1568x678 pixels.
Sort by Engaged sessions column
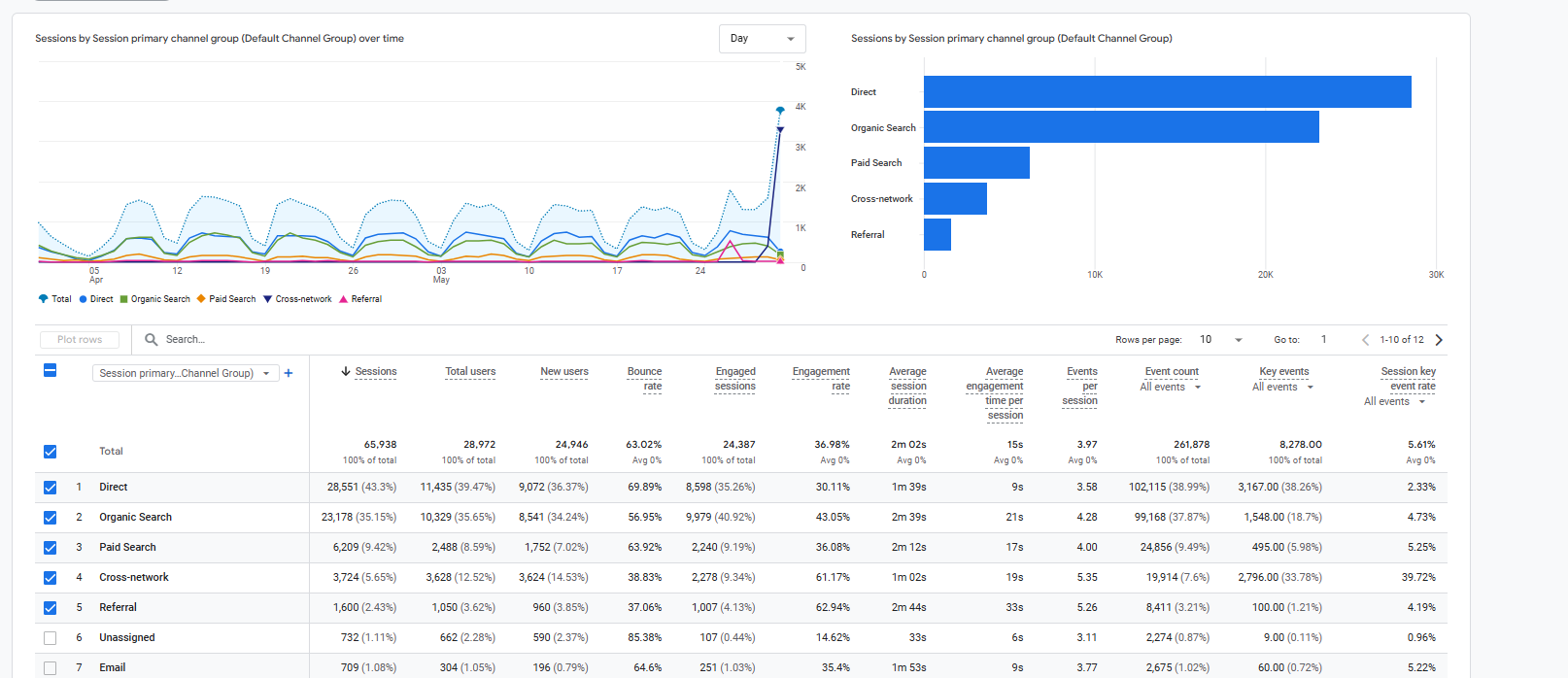(x=735, y=379)
